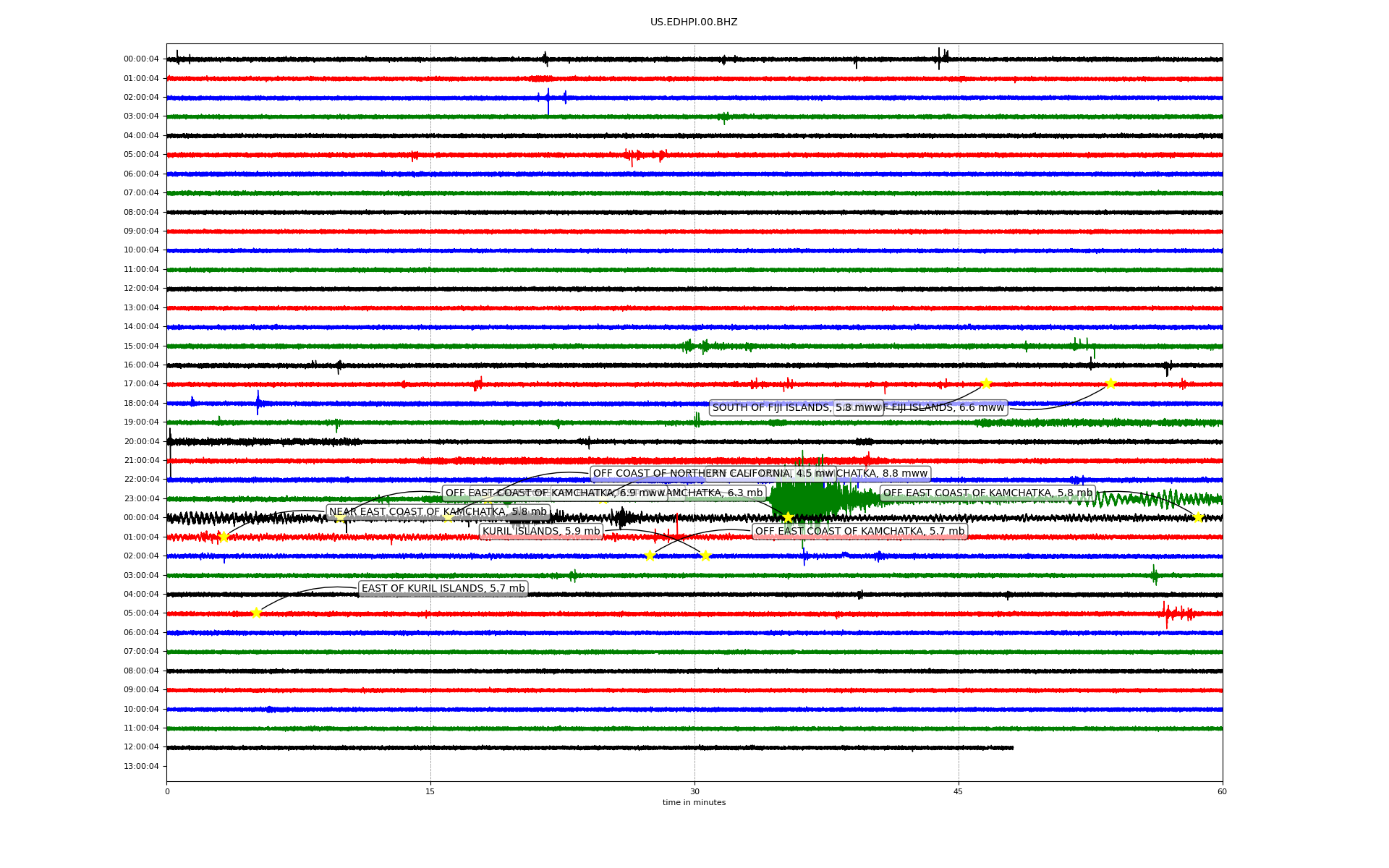Image resolution: width=1389 pixels, height=868 pixels.
Task: Click the x-axis tick label 45
Action: (x=959, y=791)
